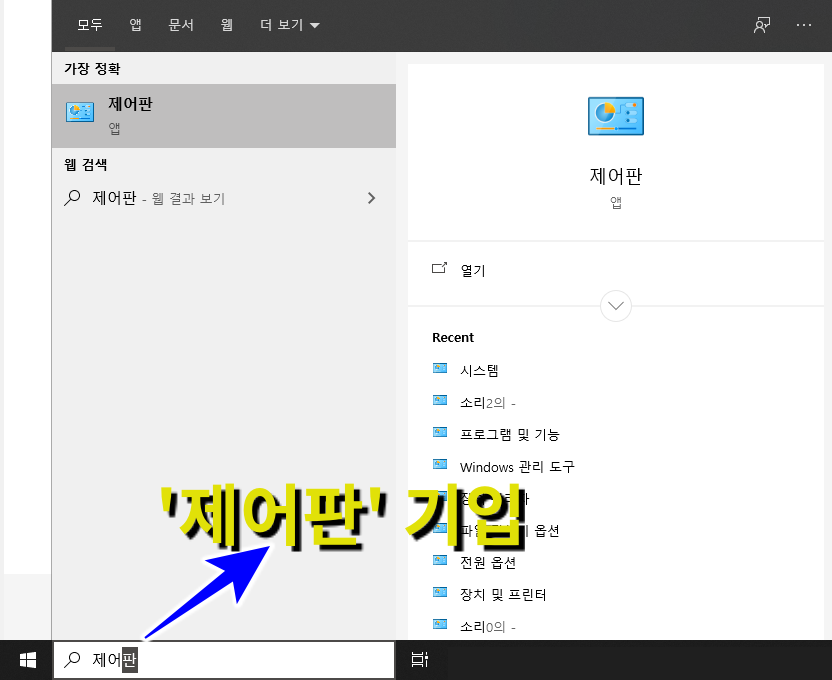Viewport: 832px width, 680px height.
Task: Expand more actions with circular chevron
Action: pos(616,306)
